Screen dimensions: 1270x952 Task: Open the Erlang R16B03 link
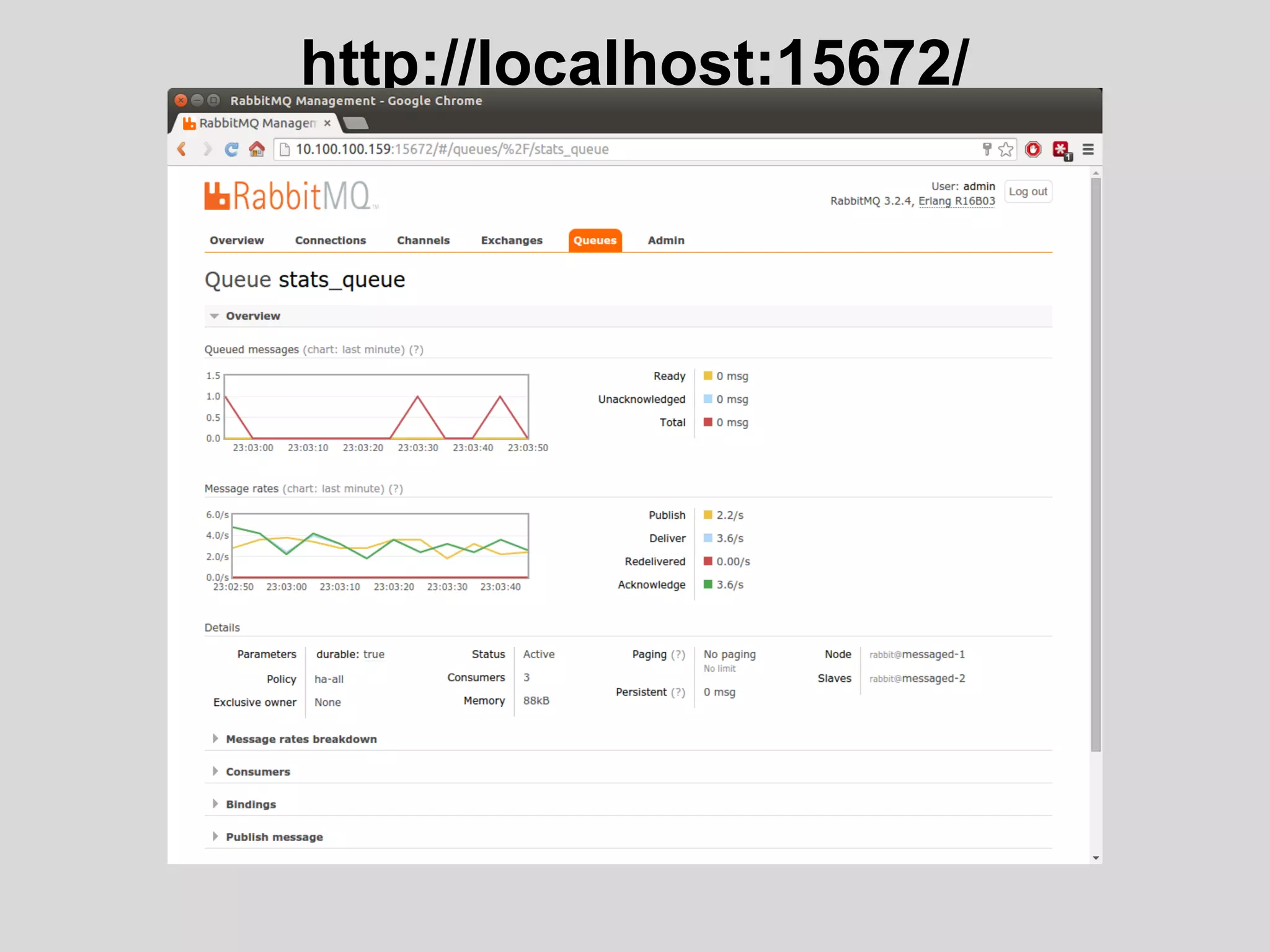(957, 201)
